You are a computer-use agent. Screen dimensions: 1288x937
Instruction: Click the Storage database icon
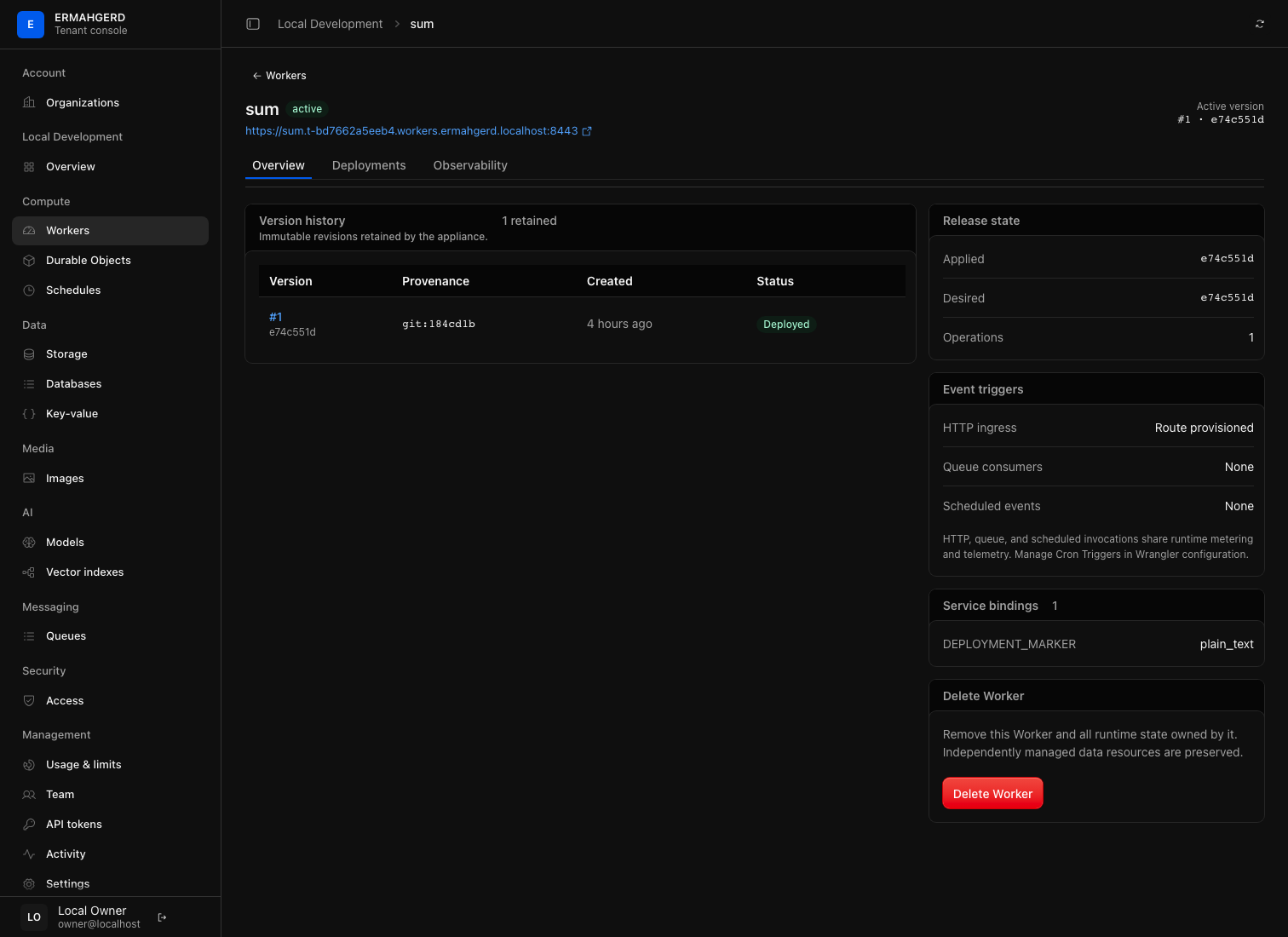coord(29,354)
